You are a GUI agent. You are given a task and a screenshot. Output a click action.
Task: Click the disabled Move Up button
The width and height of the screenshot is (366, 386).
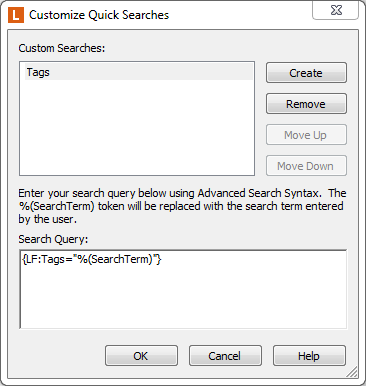[306, 135]
